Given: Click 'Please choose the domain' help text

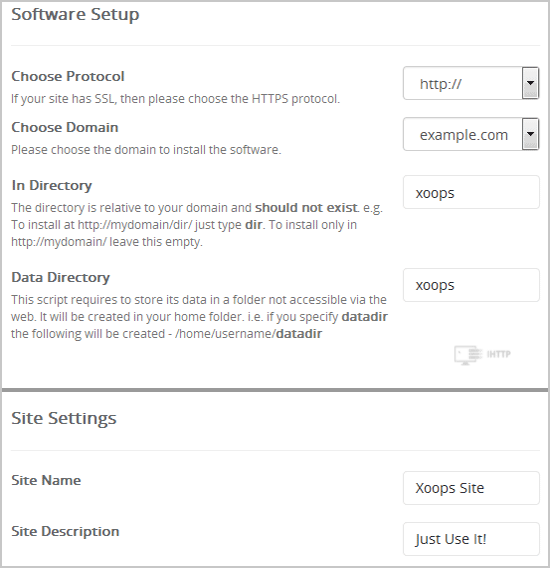Looking at the screenshot, I should (x=146, y=150).
